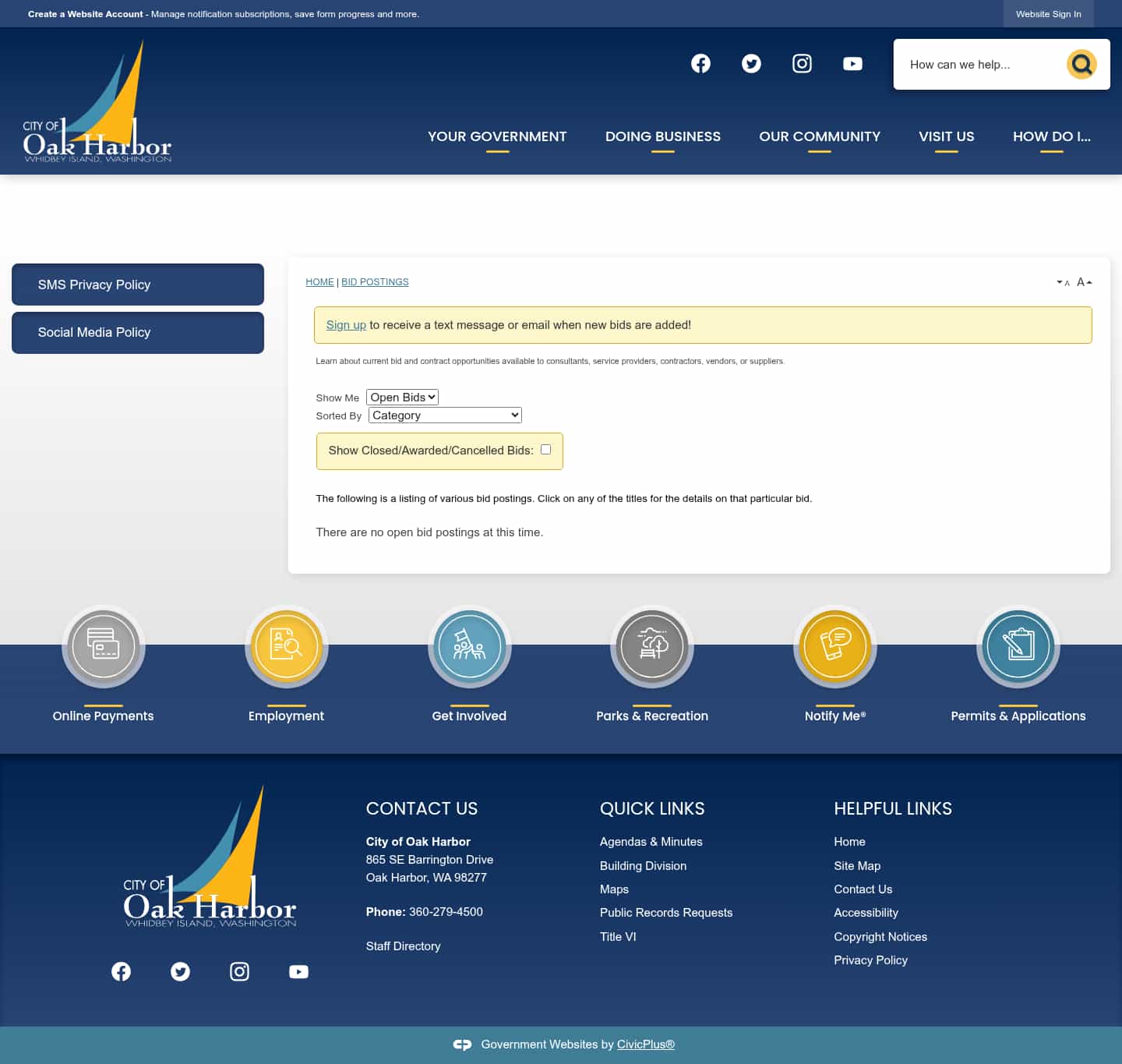The image size is (1122, 1064).
Task: Open the Public Records Requests link
Action: [x=666, y=913]
